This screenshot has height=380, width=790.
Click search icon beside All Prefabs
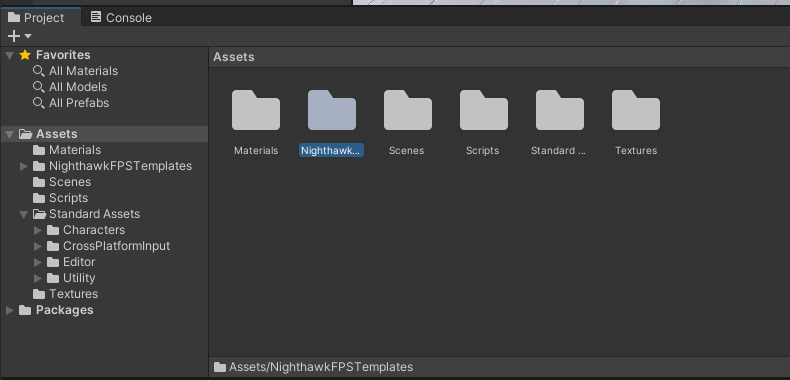tap(39, 103)
